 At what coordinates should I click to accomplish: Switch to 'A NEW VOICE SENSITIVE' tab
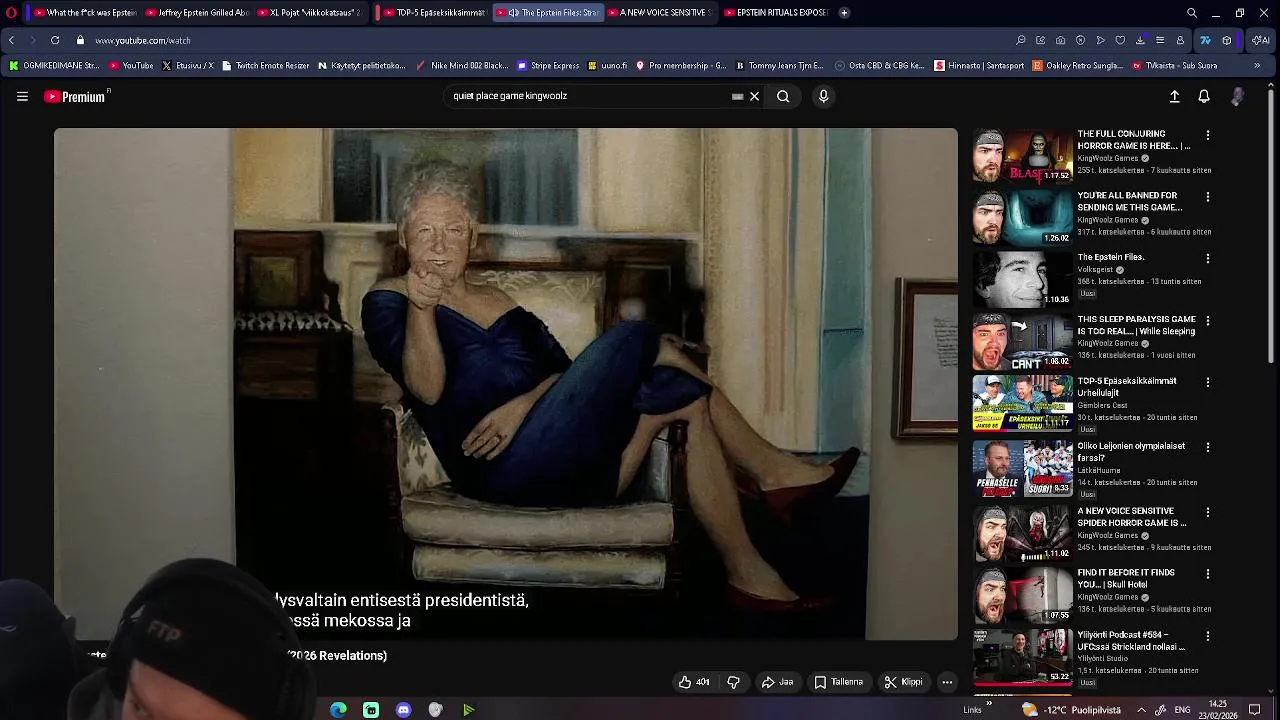661,13
